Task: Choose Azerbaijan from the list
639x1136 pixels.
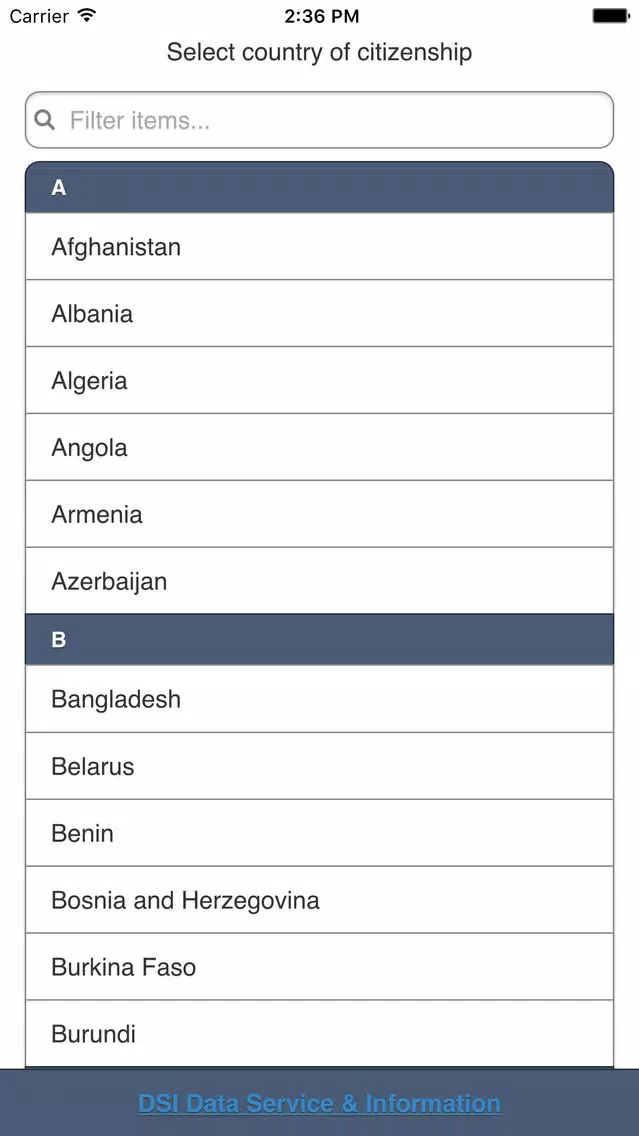Action: coord(320,580)
